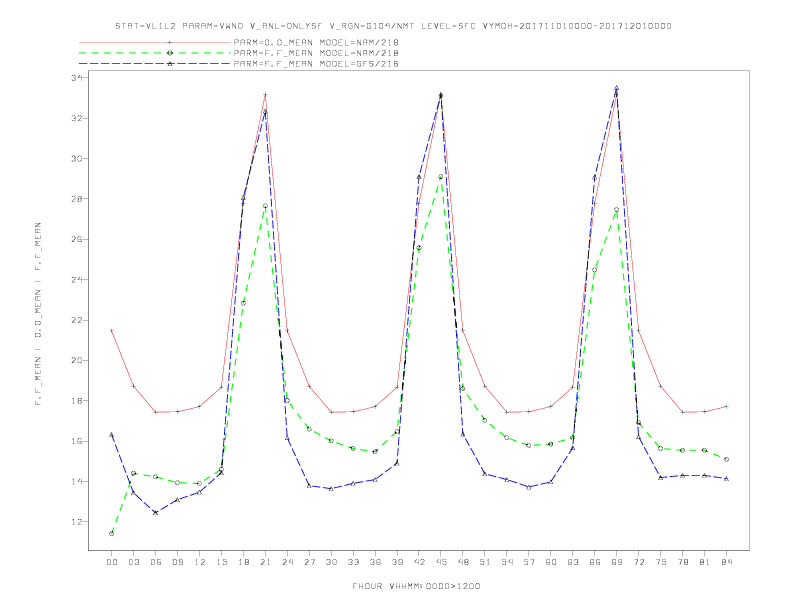Select legend entry PARM=O.O_MEAN MODEL=NAM/218
The height and width of the screenshot is (612, 792).
pos(316,42)
